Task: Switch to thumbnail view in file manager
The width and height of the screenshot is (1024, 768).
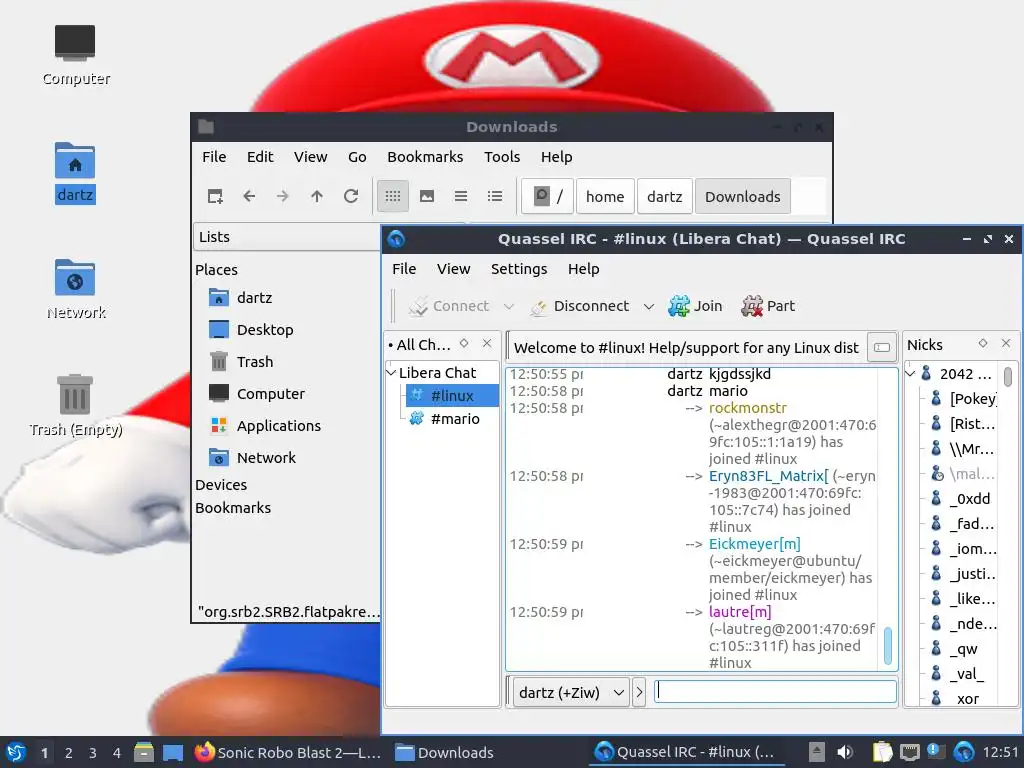Action: (426, 196)
